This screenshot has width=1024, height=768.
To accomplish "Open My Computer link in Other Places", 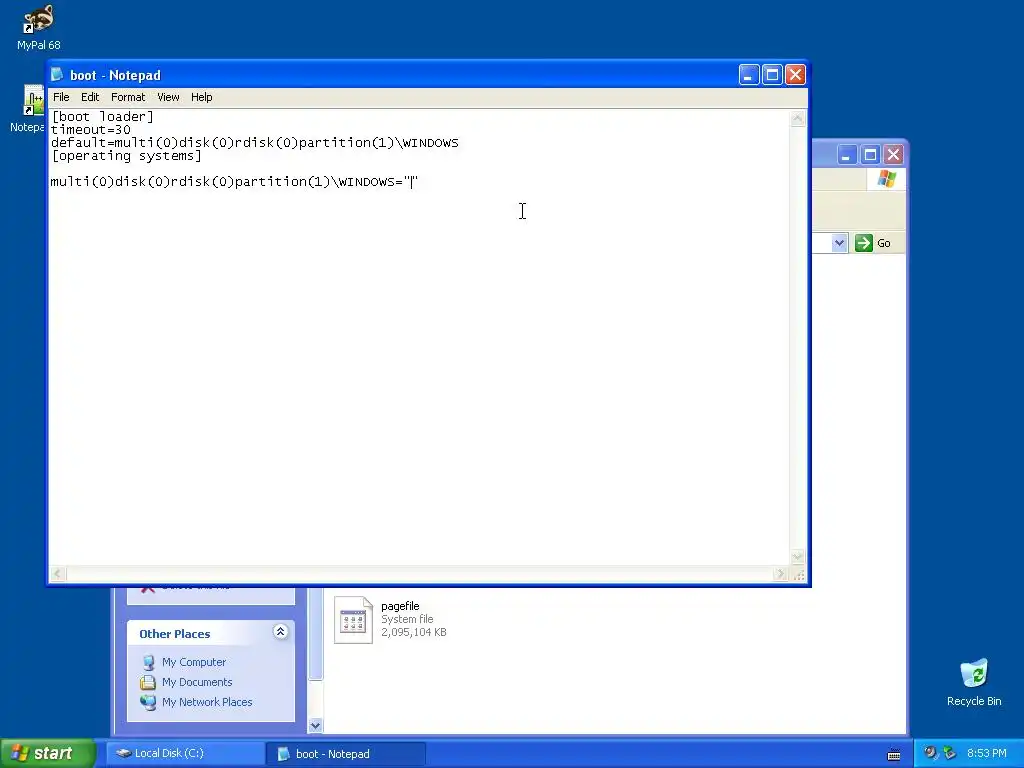I will (x=194, y=662).
